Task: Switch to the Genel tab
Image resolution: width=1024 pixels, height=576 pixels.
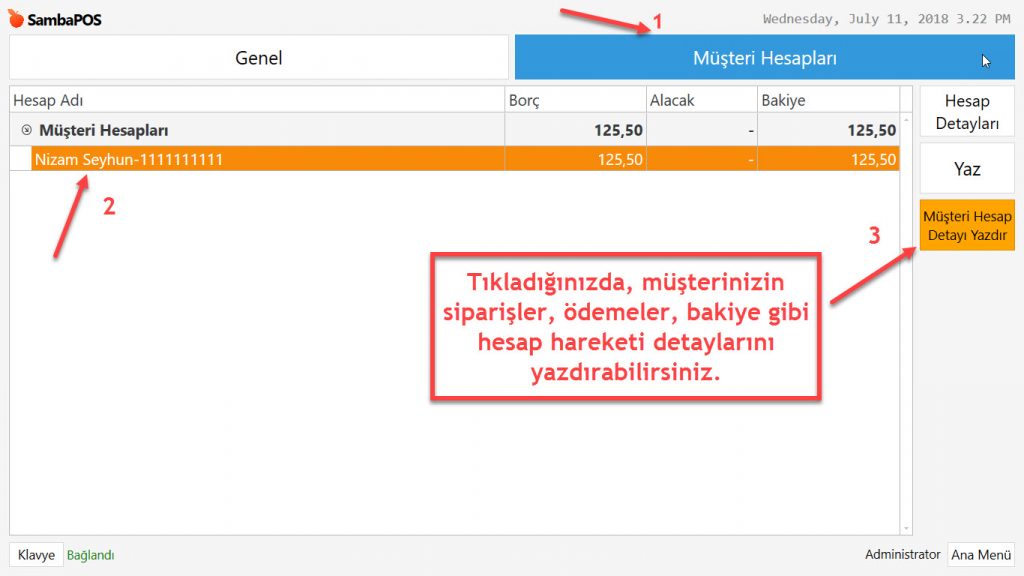Action: pyautogui.click(x=259, y=58)
